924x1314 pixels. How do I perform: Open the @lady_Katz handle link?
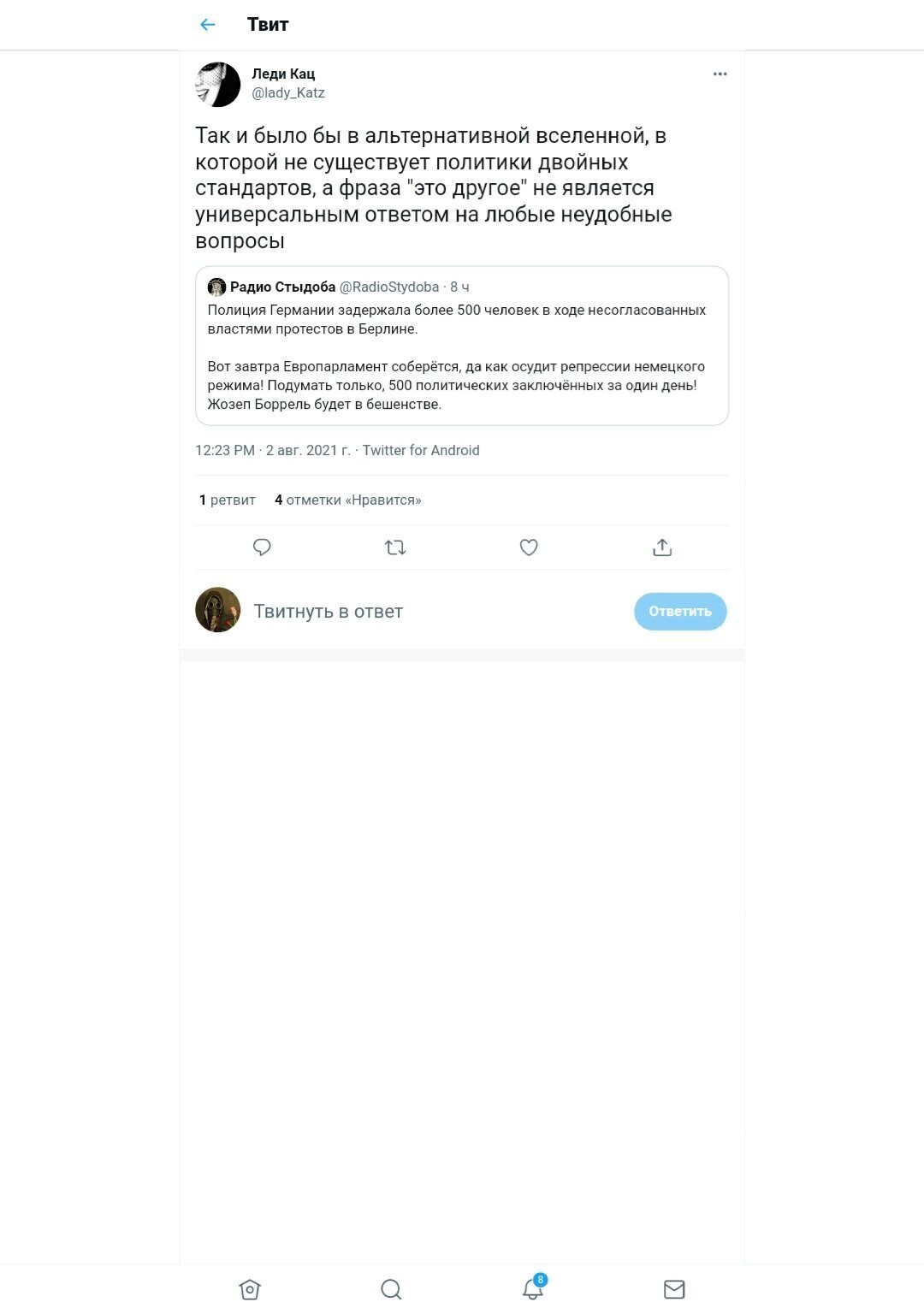pyautogui.click(x=288, y=93)
